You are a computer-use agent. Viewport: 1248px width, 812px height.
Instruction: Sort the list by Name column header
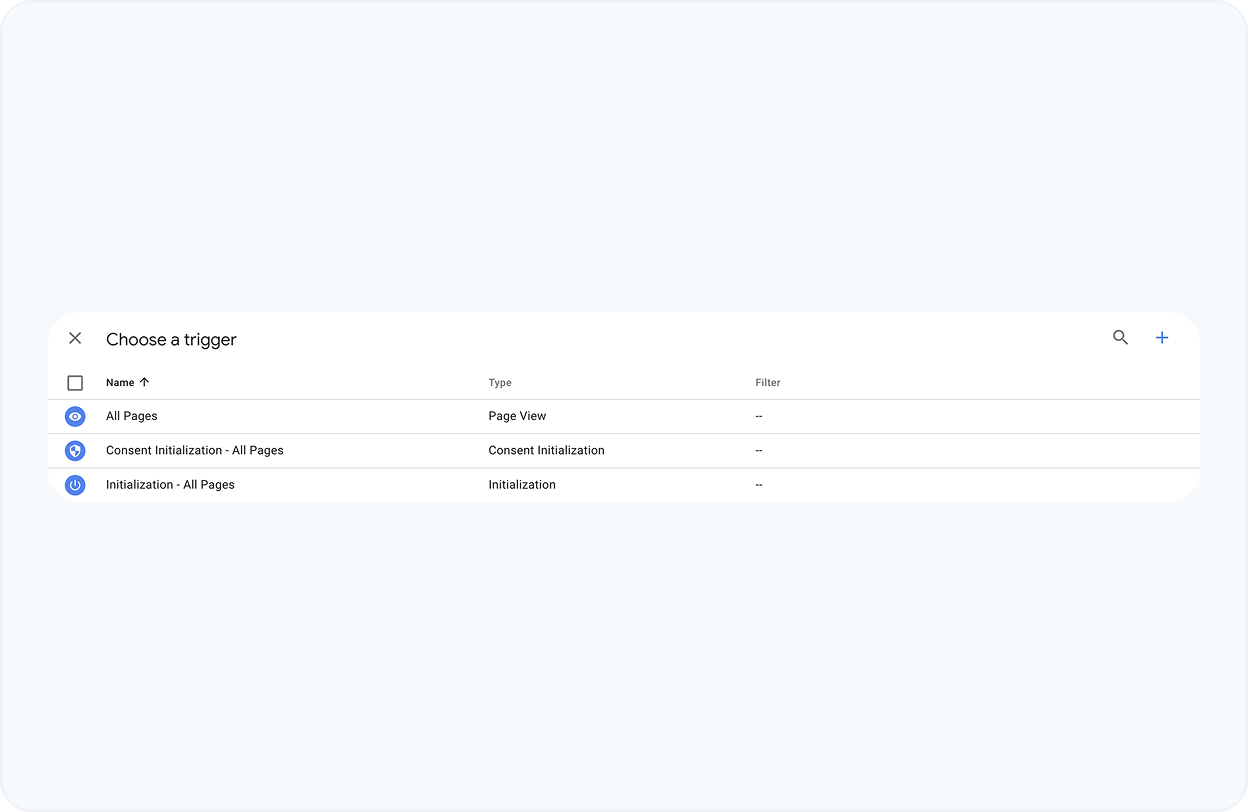pyautogui.click(x=120, y=383)
